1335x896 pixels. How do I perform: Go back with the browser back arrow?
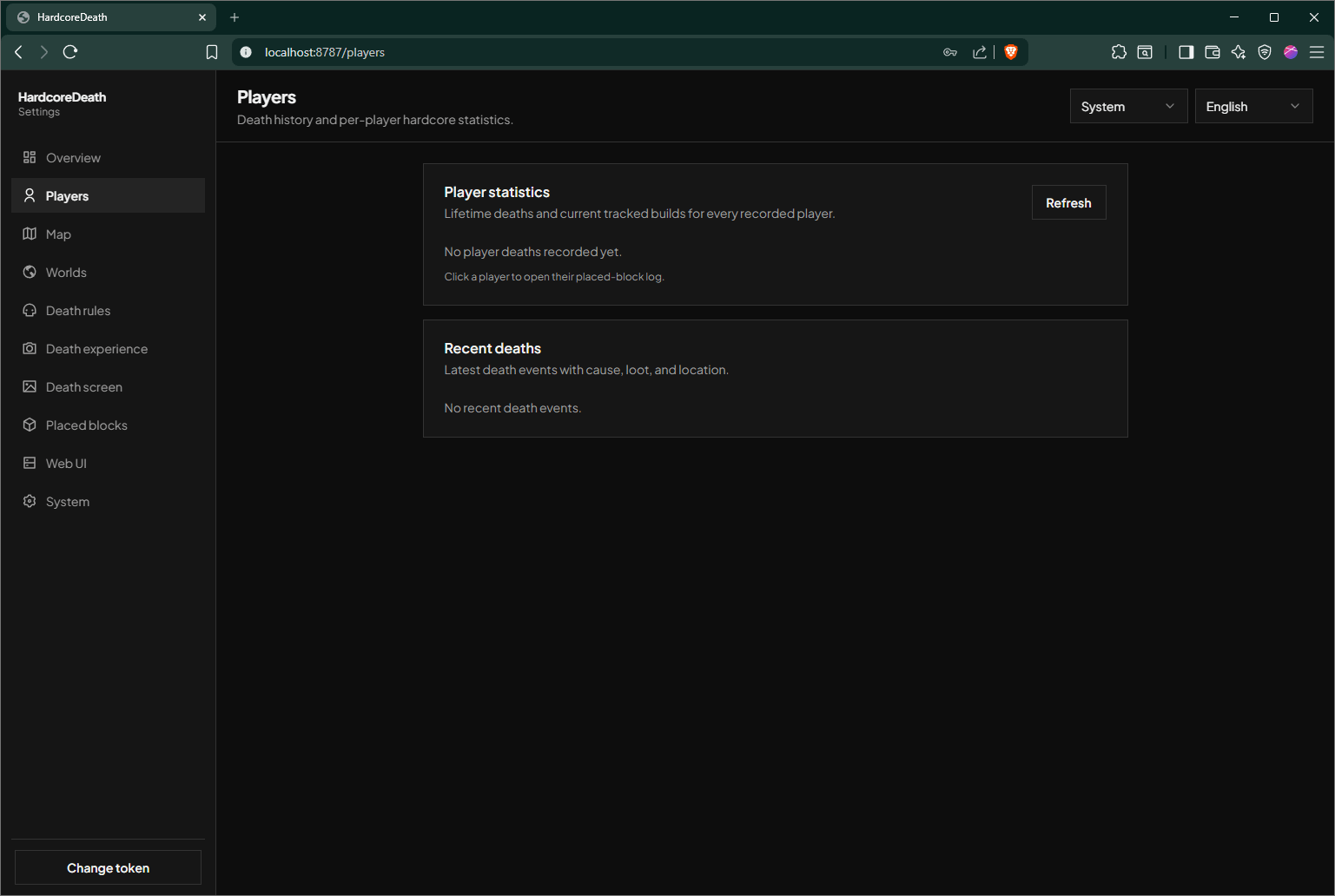click(x=18, y=52)
